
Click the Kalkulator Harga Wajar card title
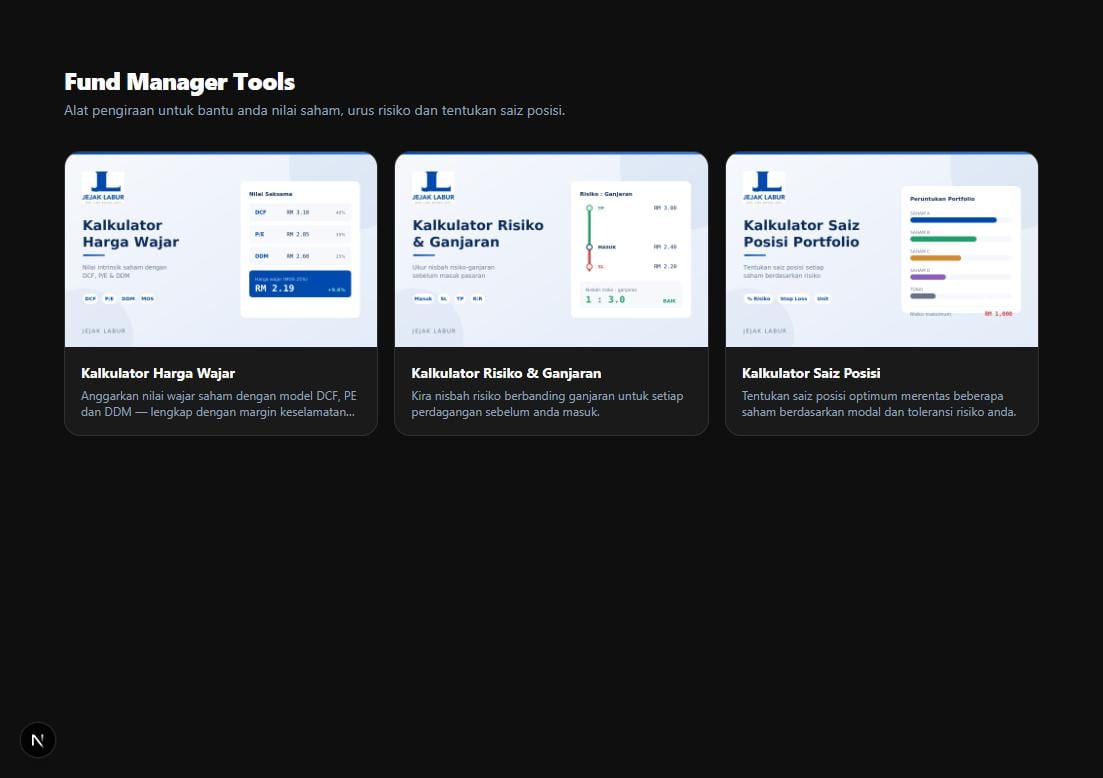point(158,374)
